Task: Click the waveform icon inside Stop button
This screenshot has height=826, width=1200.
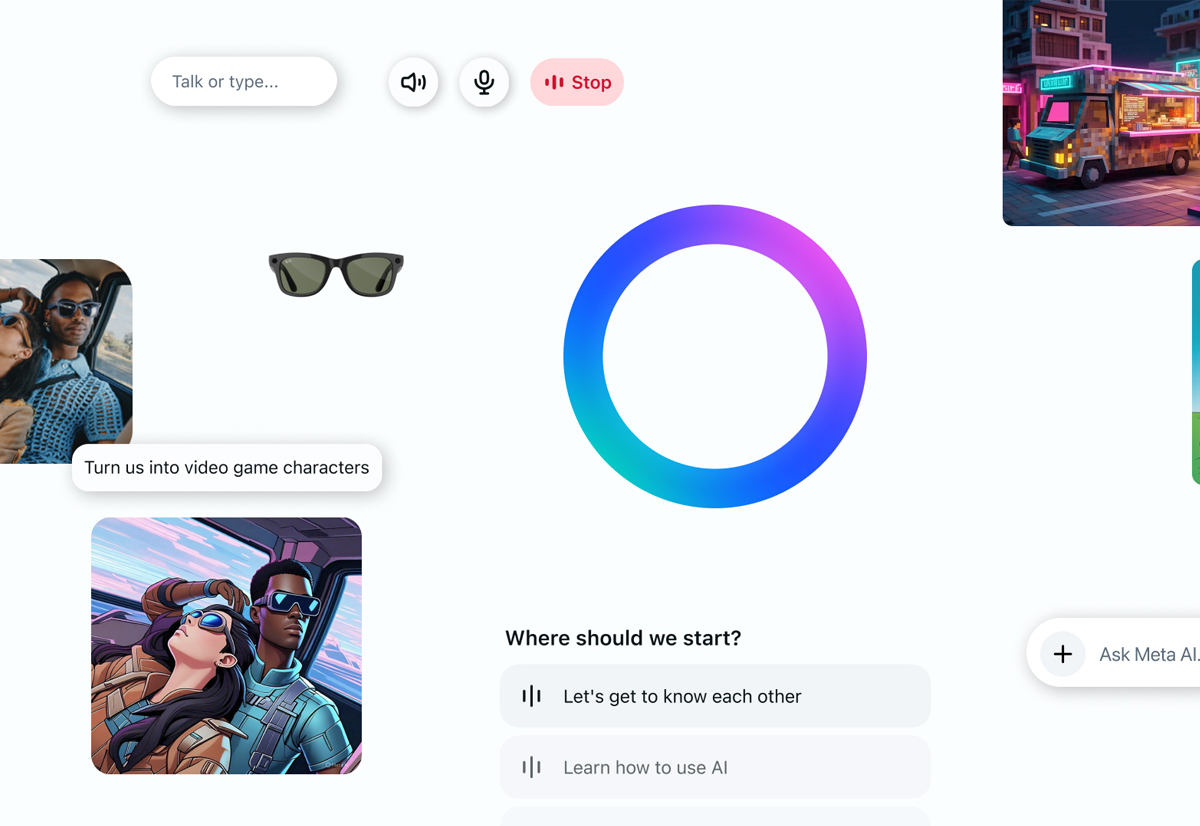Action: pyautogui.click(x=554, y=82)
